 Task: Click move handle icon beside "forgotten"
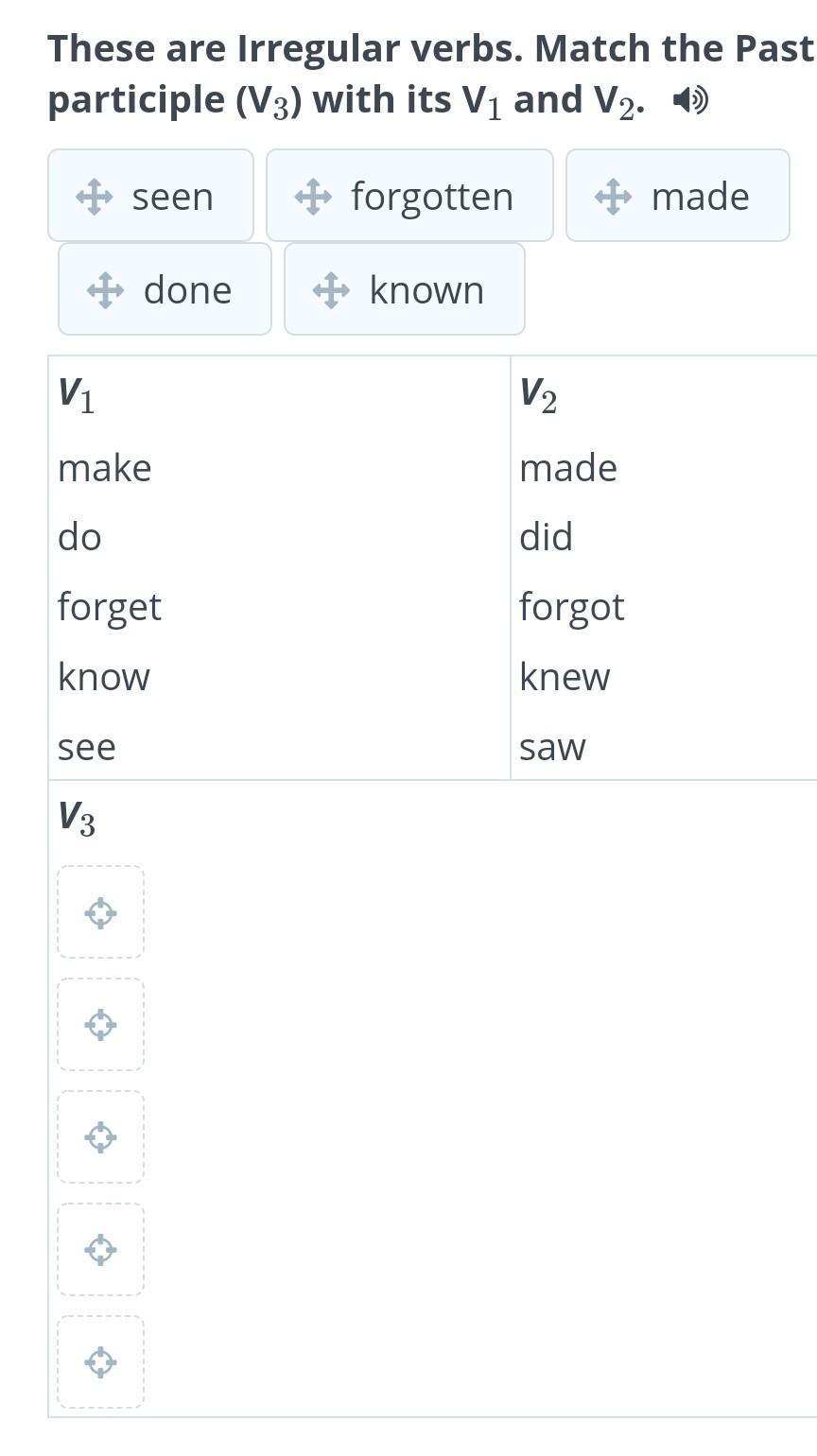click(x=313, y=197)
